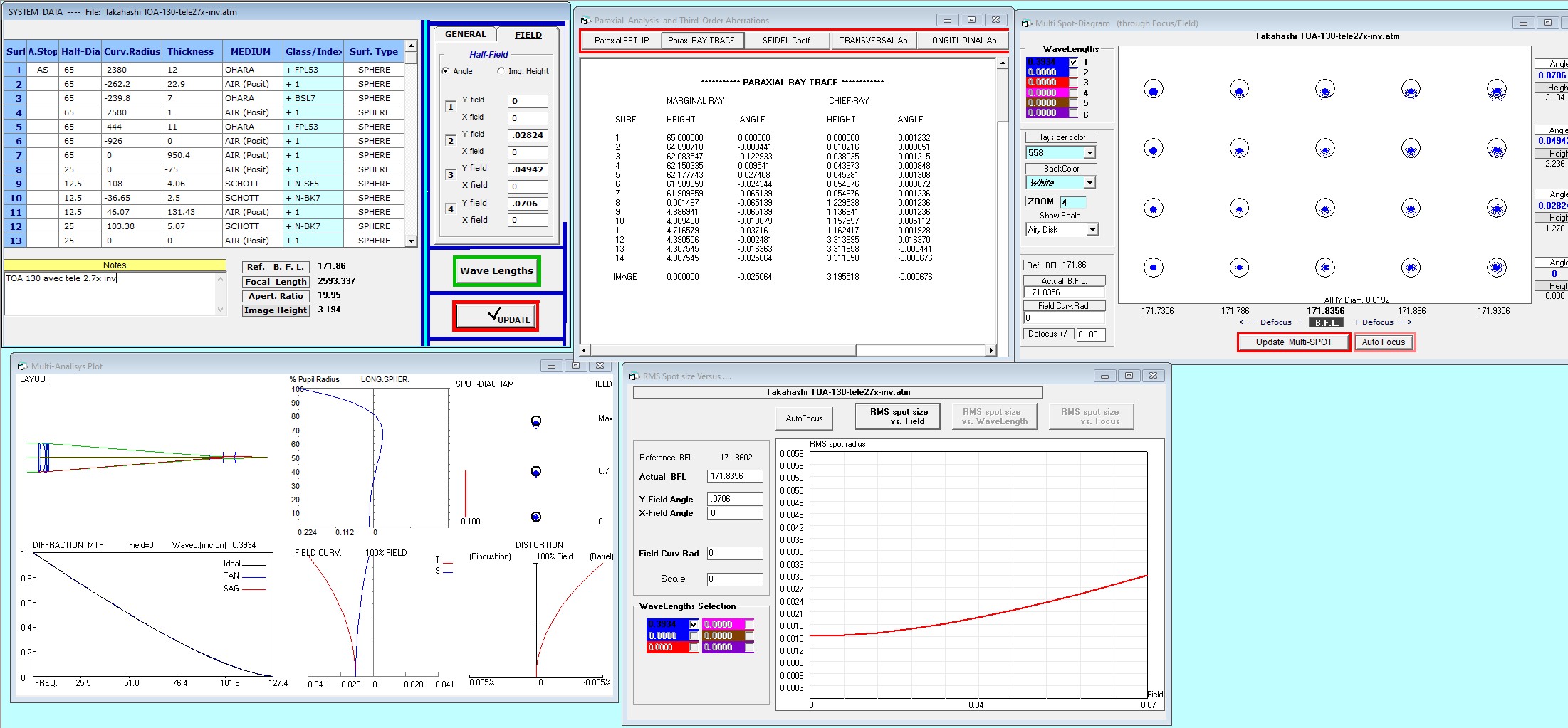
Task: Uncheck the 0.3934 wavelength in RMS window
Action: click(694, 624)
